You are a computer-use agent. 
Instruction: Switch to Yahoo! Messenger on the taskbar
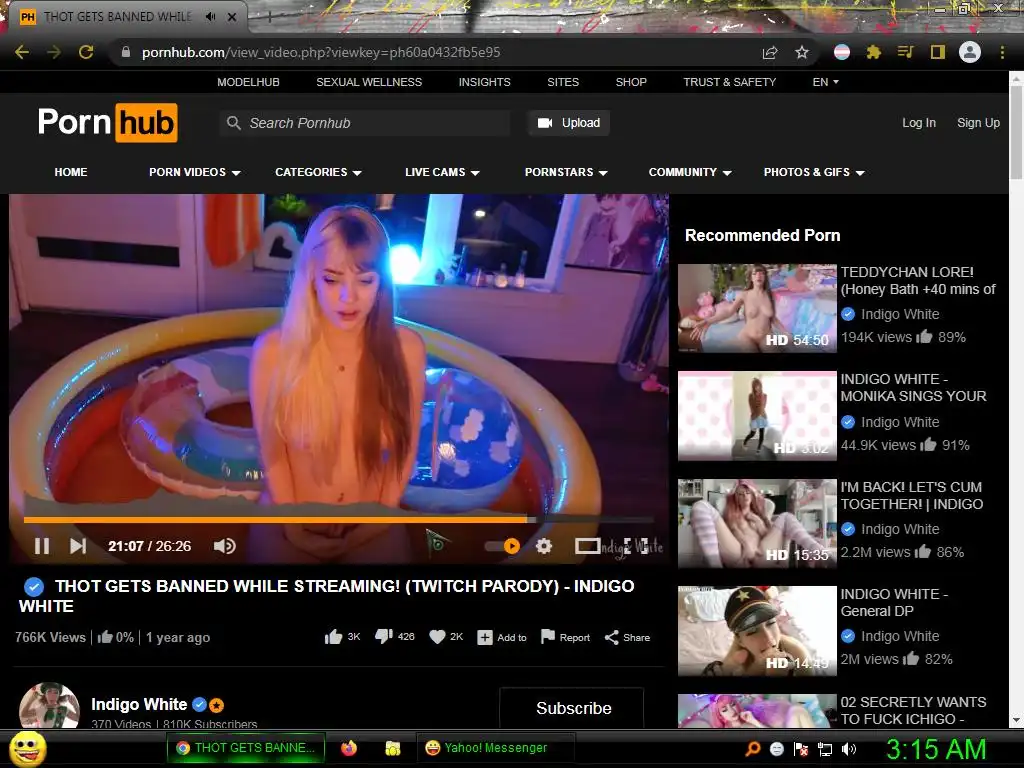pyautogui.click(x=495, y=748)
